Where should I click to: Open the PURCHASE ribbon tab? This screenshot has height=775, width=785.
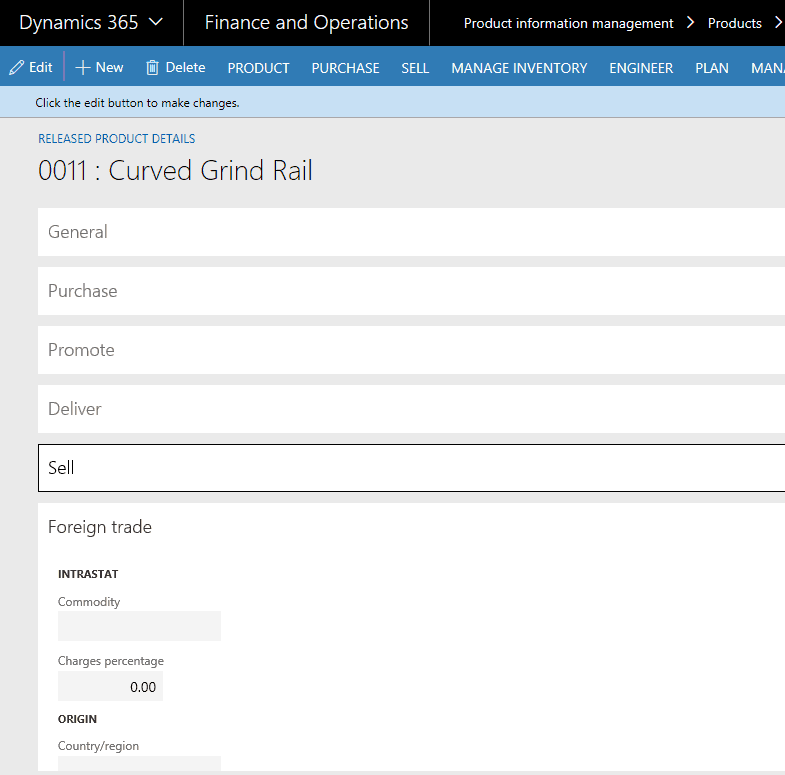[x=345, y=68]
